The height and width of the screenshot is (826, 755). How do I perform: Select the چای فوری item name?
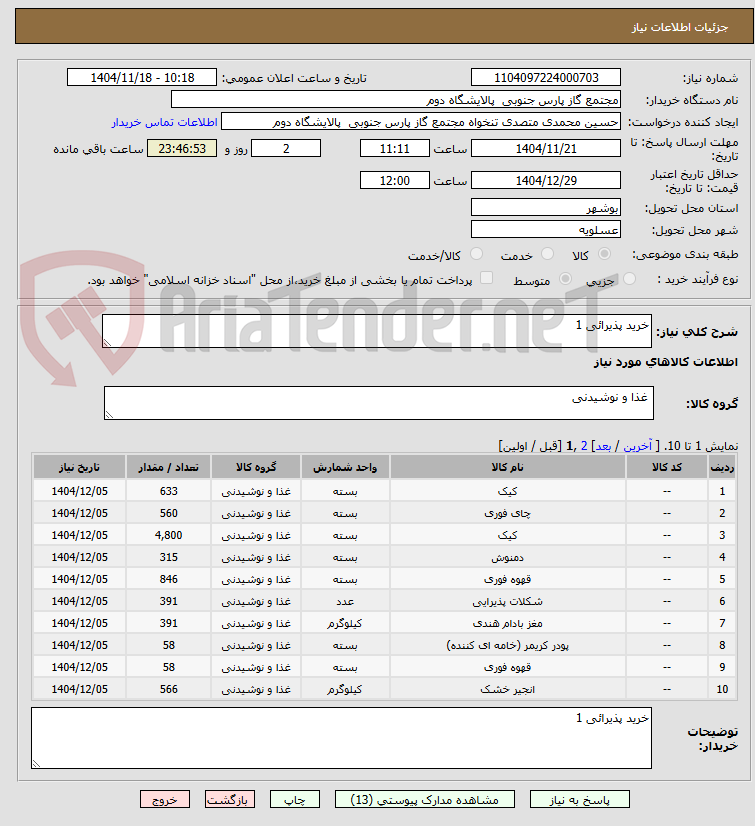[507, 513]
